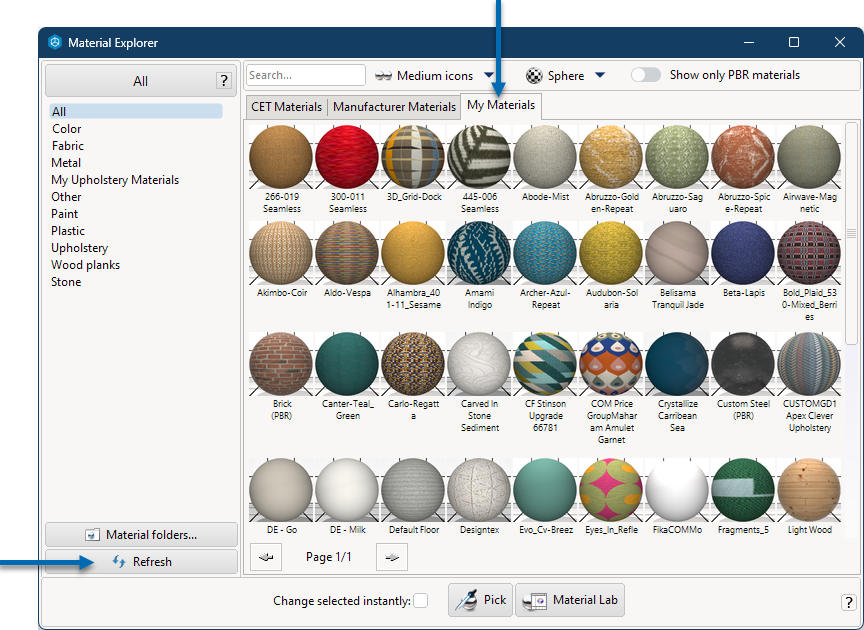Open the Material Lab
This screenshot has width=864, height=630.
(570, 600)
